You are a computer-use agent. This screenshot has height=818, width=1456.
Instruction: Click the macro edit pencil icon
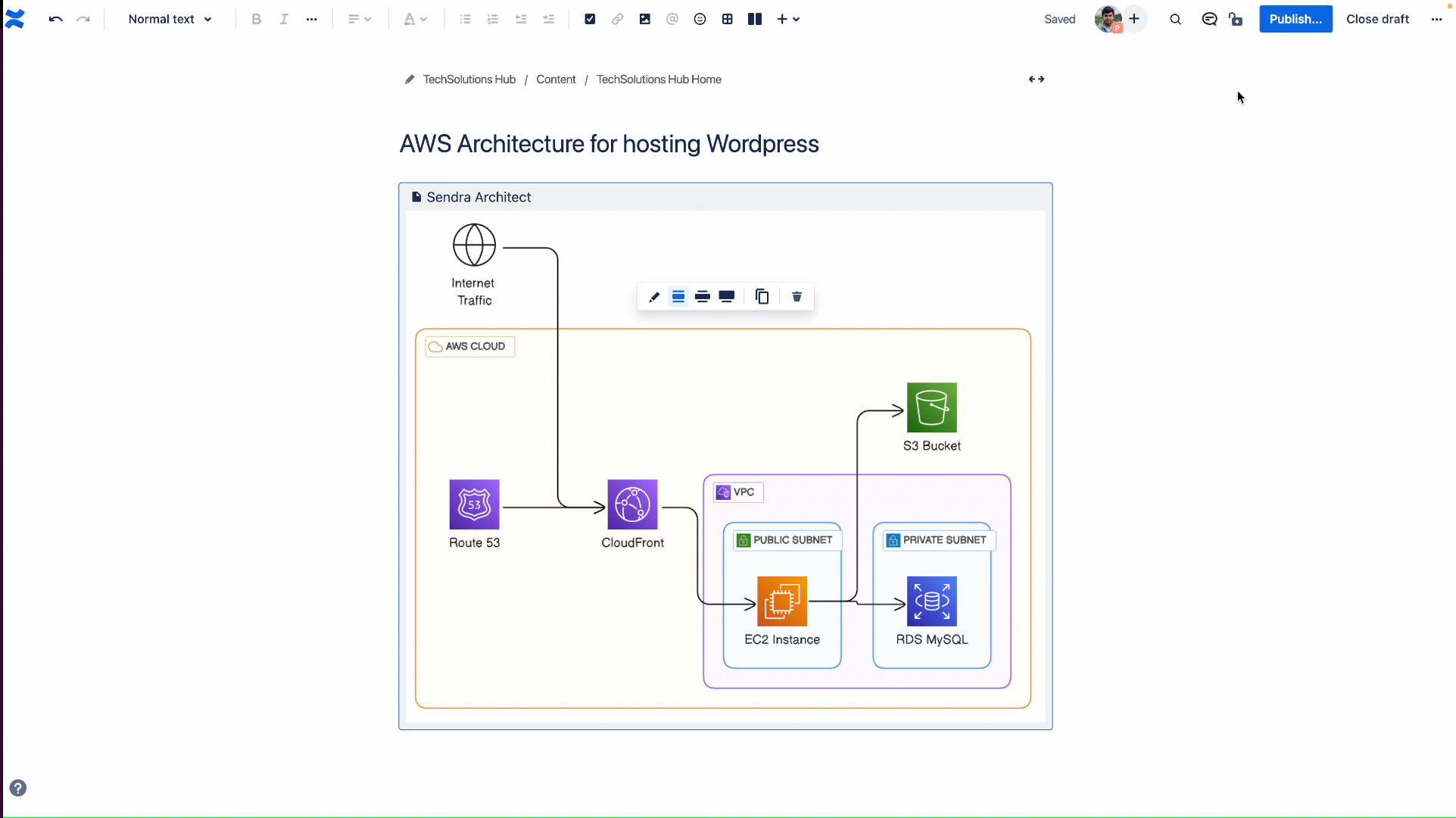[x=654, y=297]
